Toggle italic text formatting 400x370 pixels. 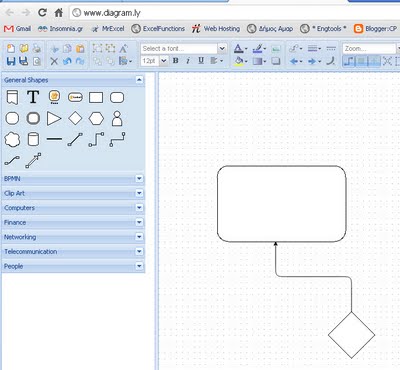[188, 61]
